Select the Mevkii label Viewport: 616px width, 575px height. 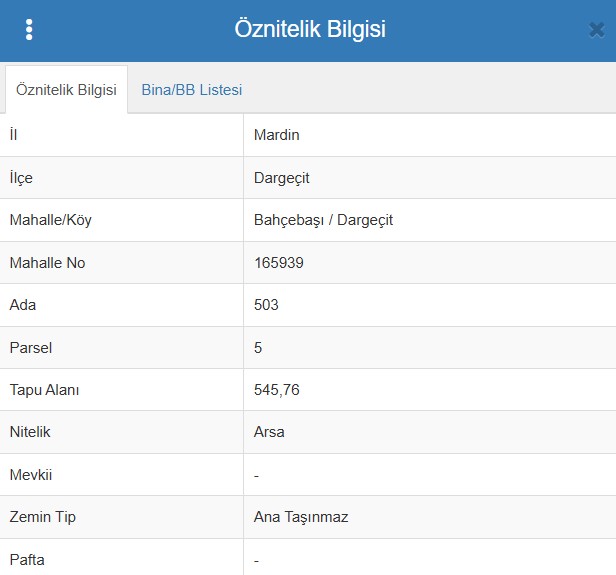31,475
